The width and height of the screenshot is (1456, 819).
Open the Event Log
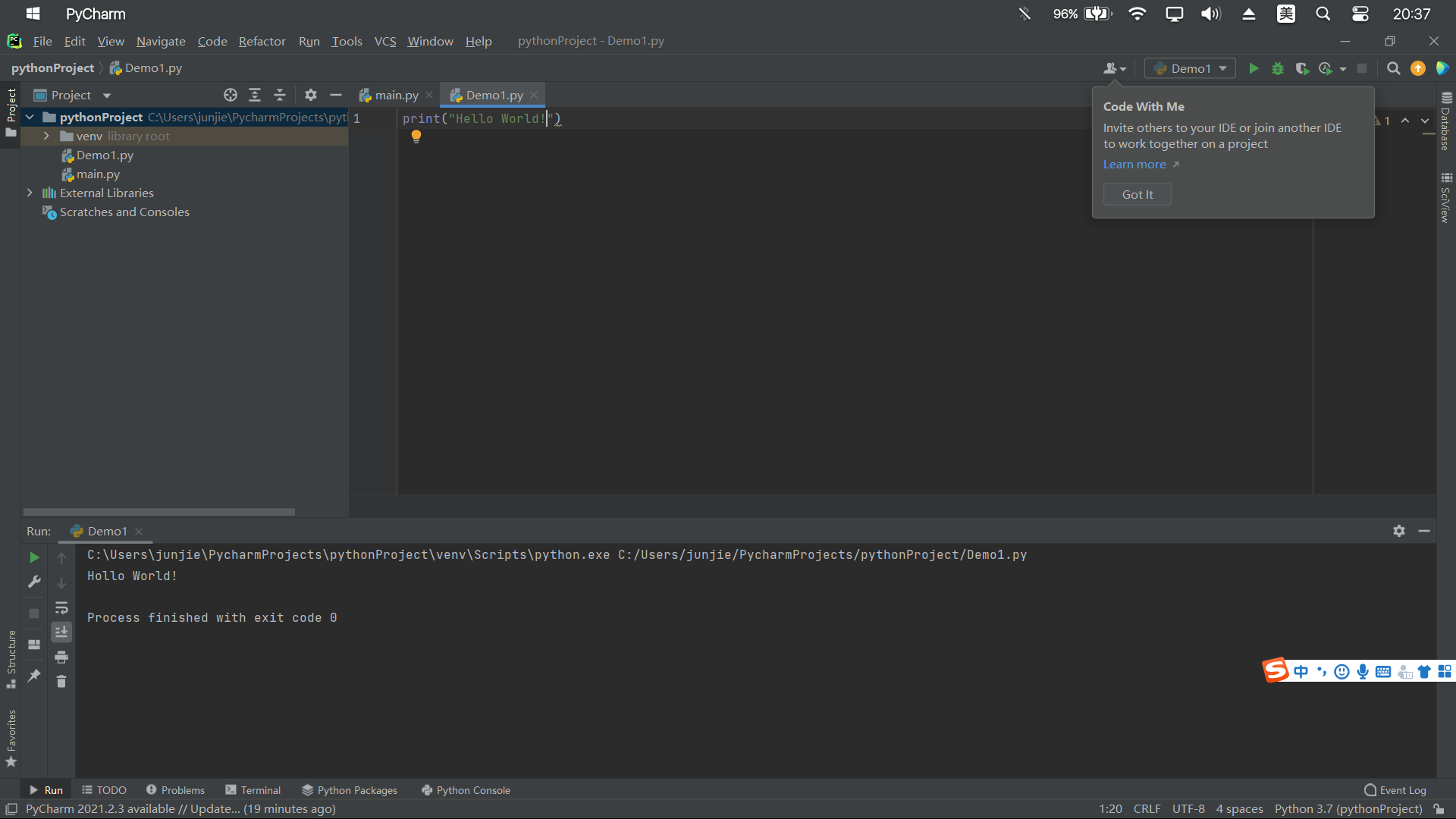(x=1395, y=790)
